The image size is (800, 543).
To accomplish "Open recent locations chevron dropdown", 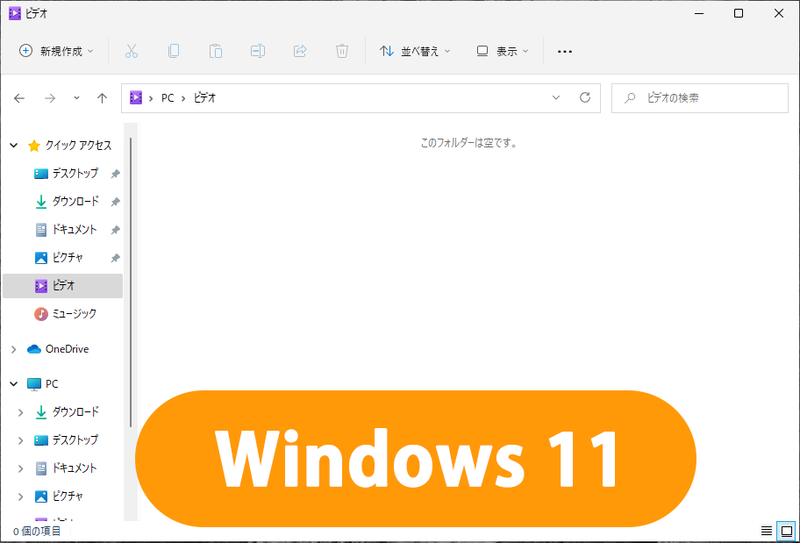I will [x=77, y=97].
